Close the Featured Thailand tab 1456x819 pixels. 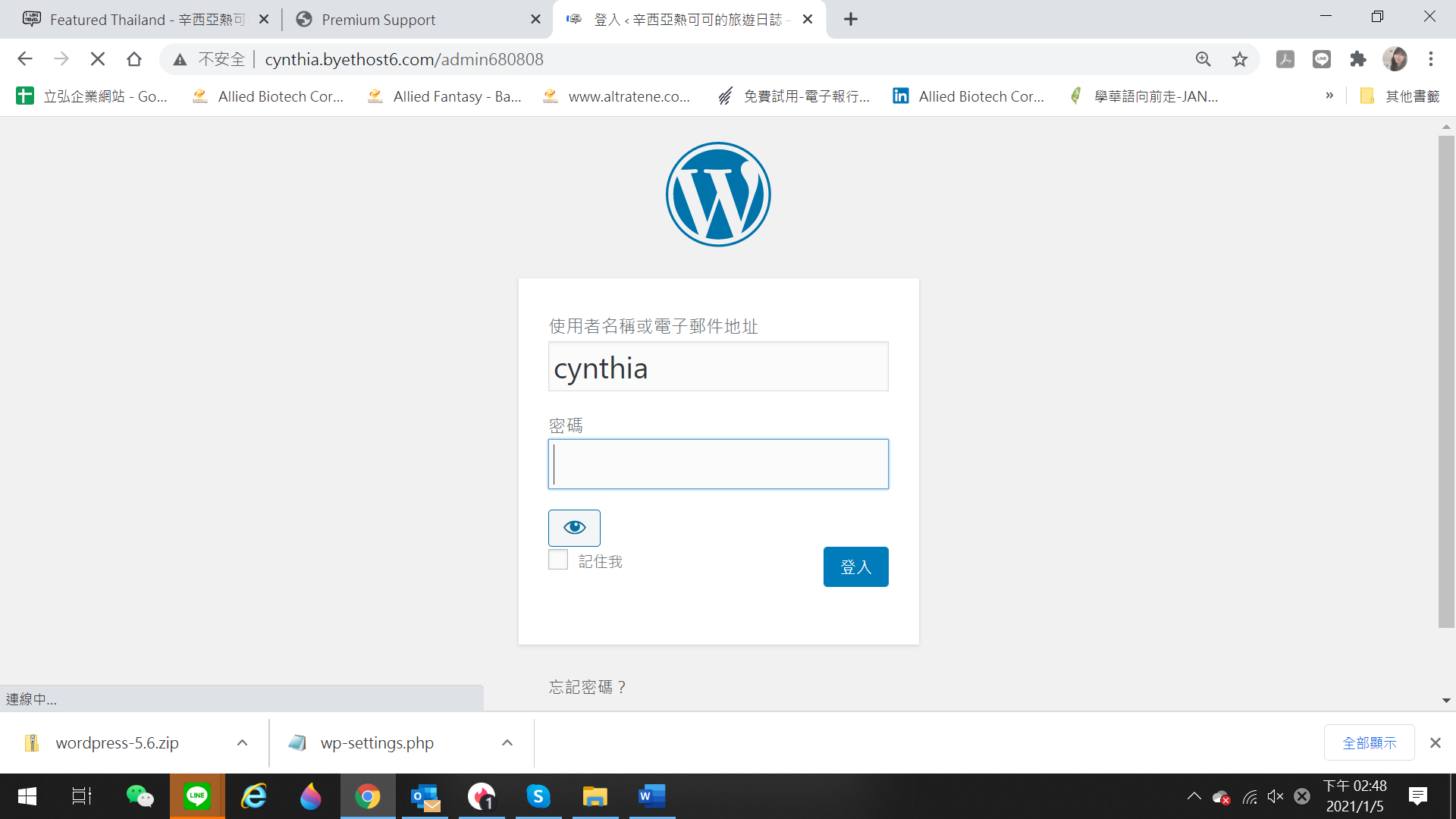tap(264, 20)
